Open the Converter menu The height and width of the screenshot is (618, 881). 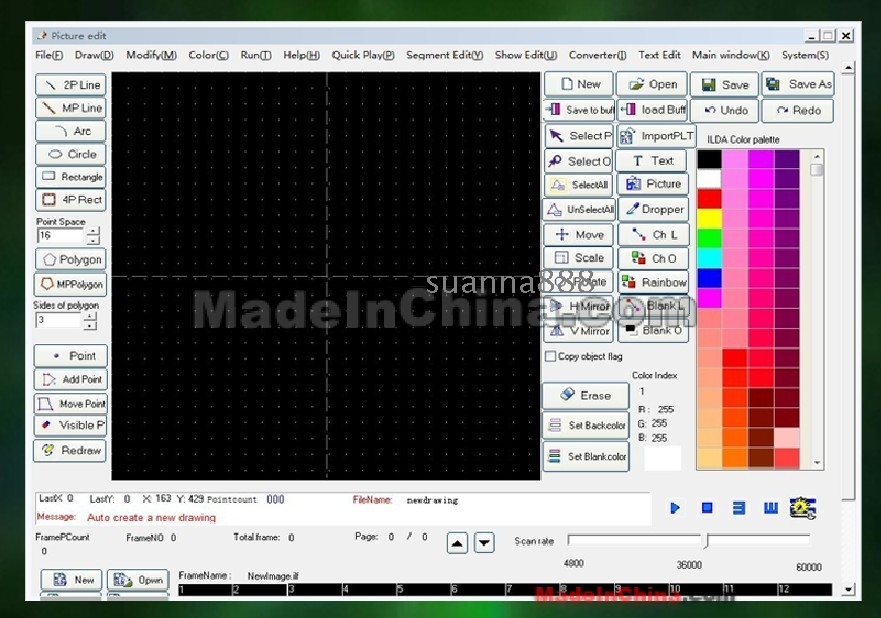pos(597,55)
